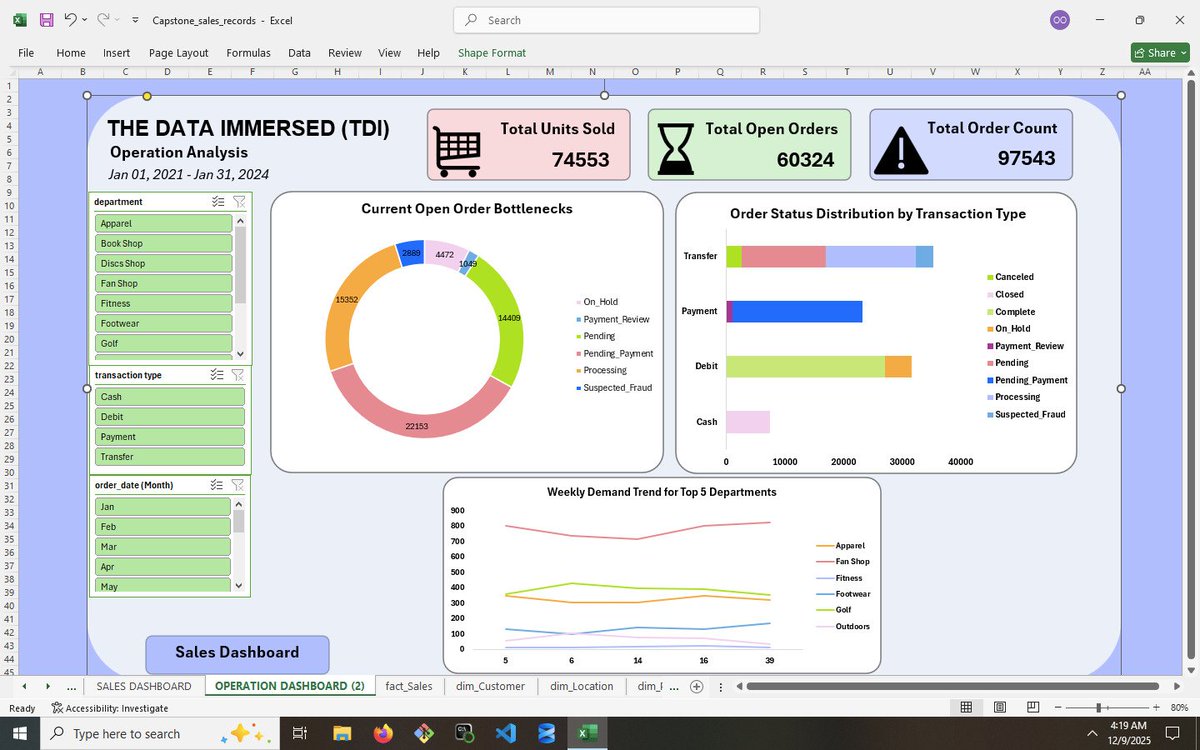The height and width of the screenshot is (750, 1200).
Task: Select Fitness slicer item
Action: [x=164, y=303]
